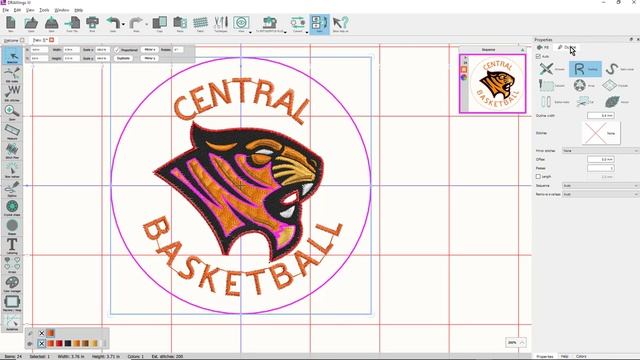This screenshot has height=360, width=640.
Task: Select the Selection arrow tool
Action: 12,56
